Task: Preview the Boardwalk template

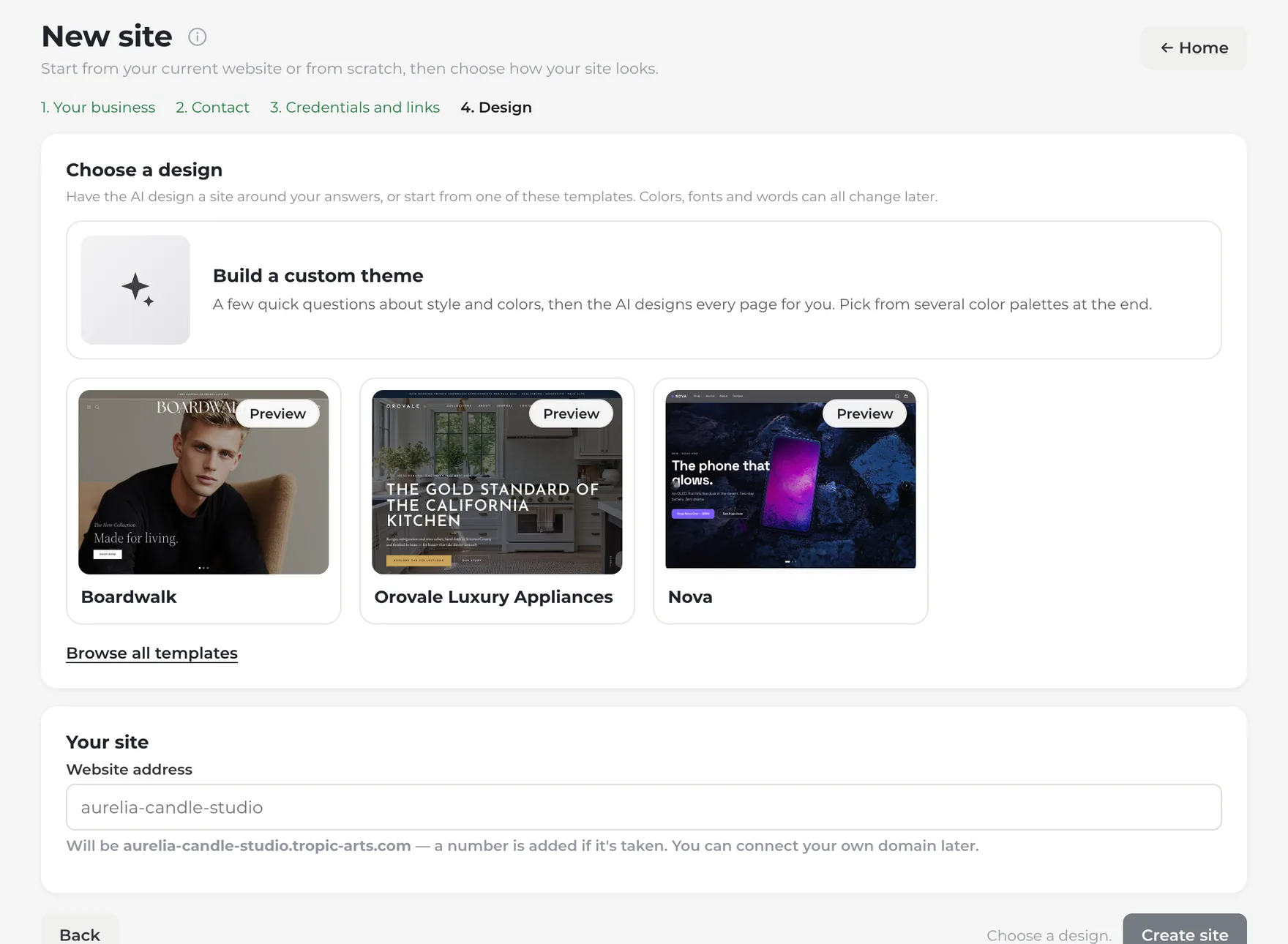Action: (x=277, y=413)
